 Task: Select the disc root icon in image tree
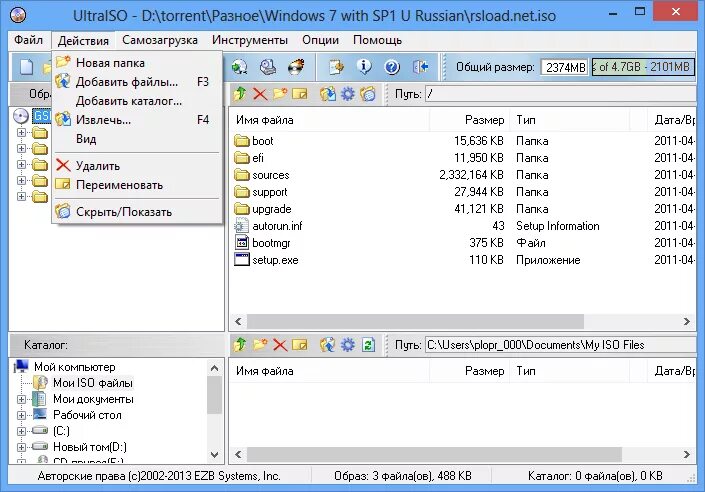(21, 116)
